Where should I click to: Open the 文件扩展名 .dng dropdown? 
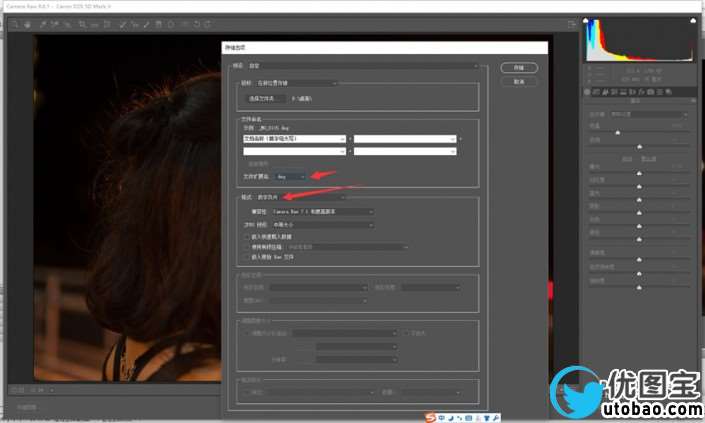coord(289,176)
